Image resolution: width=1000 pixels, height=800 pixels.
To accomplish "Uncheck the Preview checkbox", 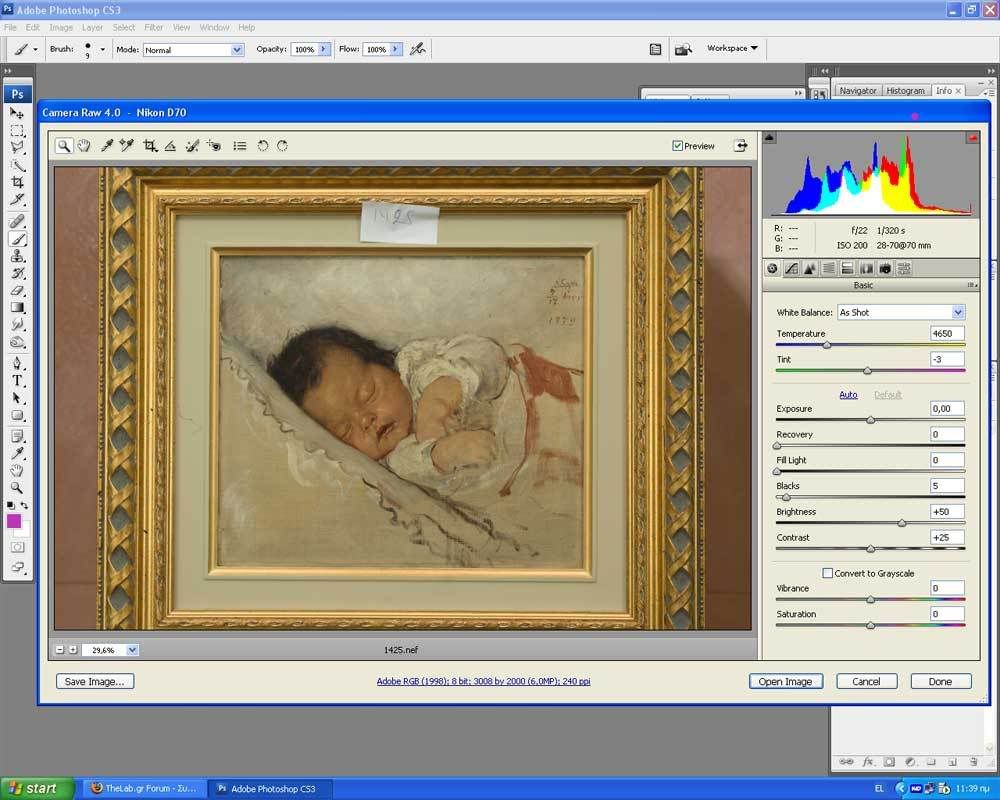I will pyautogui.click(x=678, y=146).
